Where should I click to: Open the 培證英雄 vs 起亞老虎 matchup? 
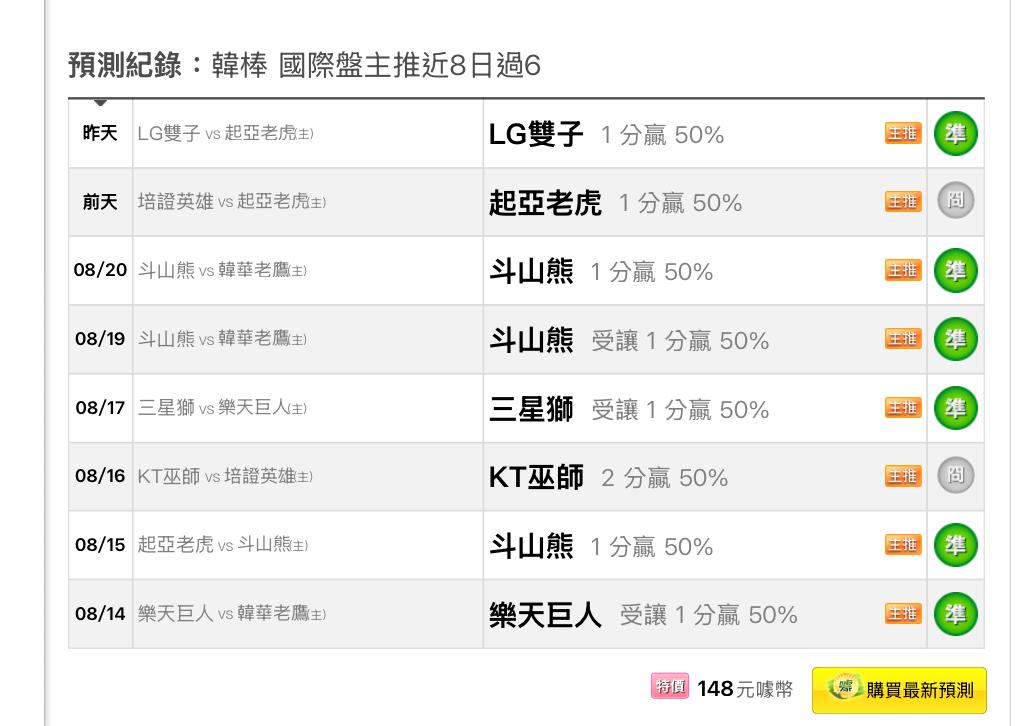point(232,202)
